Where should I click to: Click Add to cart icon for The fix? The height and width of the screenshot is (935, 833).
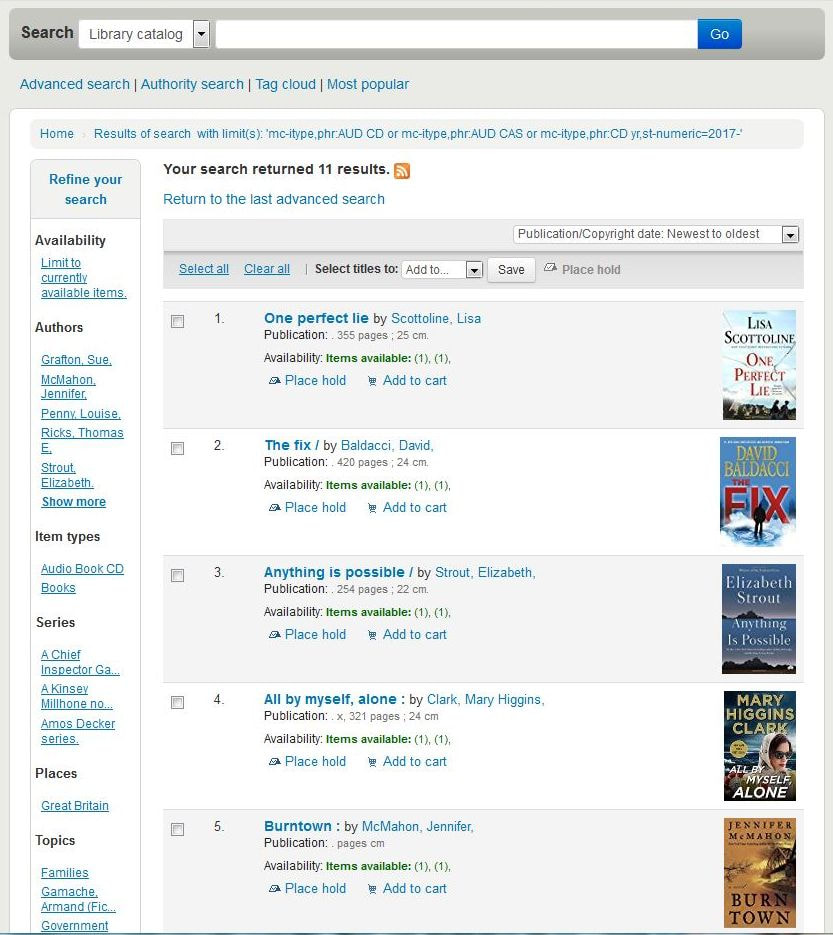click(x=373, y=508)
